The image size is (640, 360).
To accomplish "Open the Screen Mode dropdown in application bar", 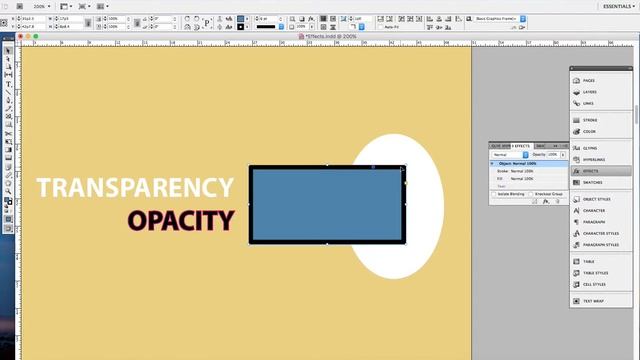I will 84,7.
